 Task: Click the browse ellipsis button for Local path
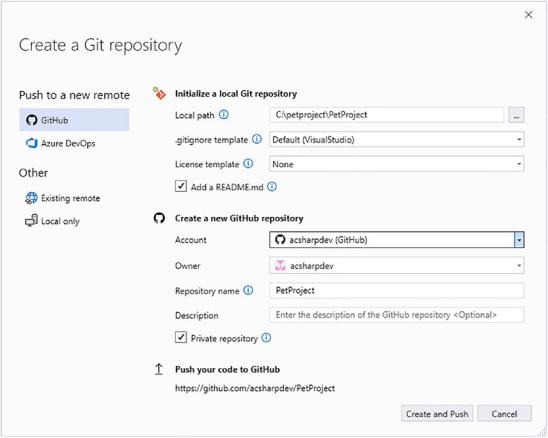coord(516,115)
